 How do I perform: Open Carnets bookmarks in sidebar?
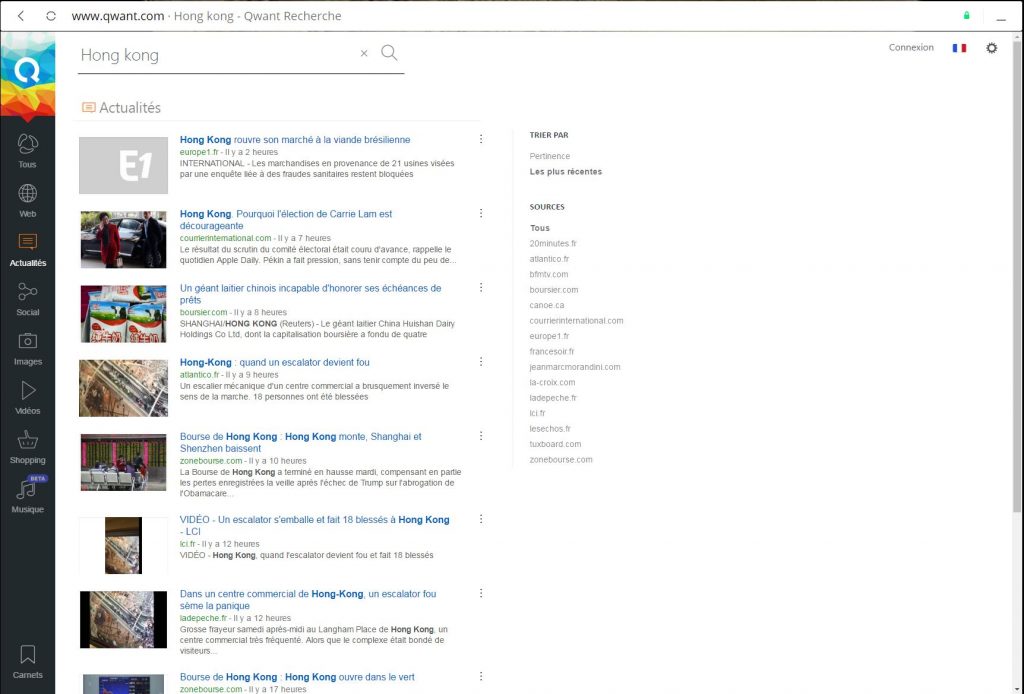(27, 660)
